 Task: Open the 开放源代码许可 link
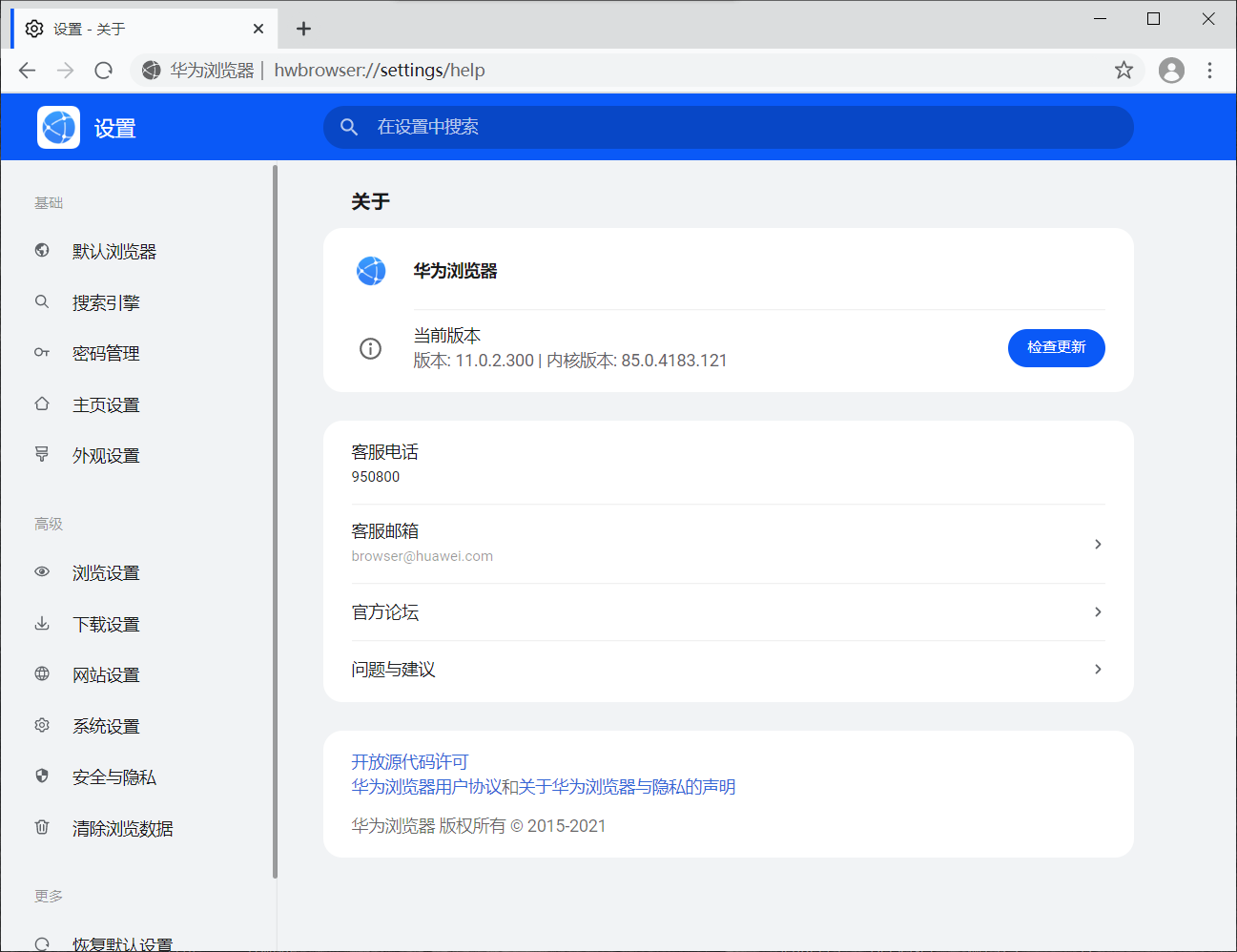pos(410,761)
